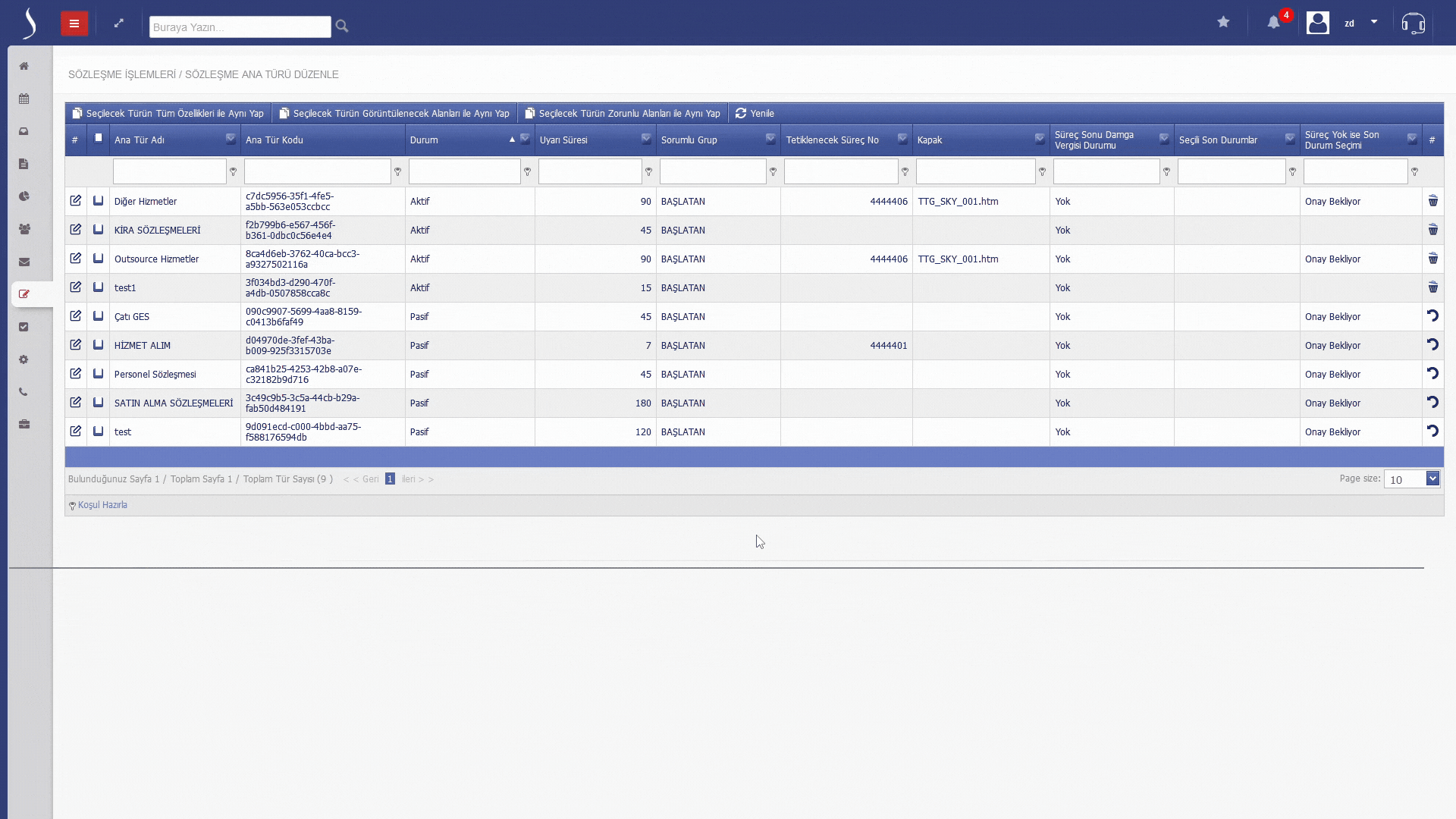Click the search magnifier icon
This screenshot has height=819, width=1456.
342,27
